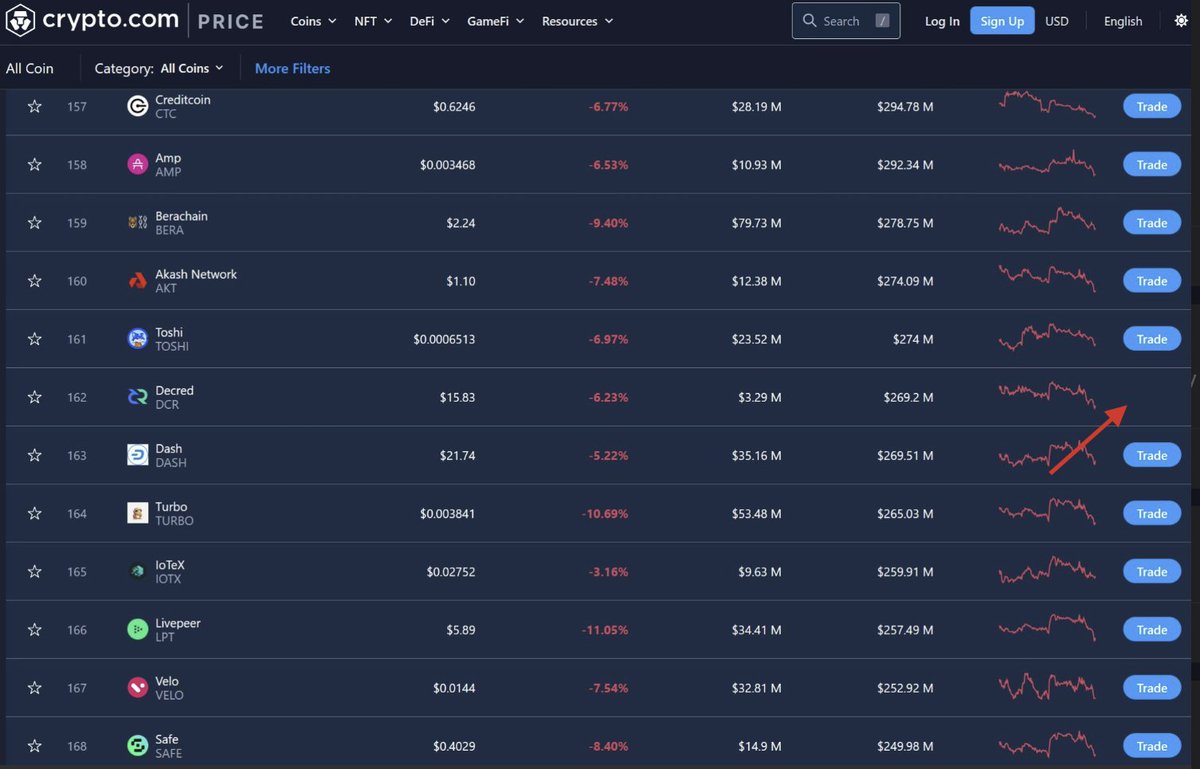The height and width of the screenshot is (769, 1200).
Task: Click the Amp coin logo
Action: tap(138, 164)
